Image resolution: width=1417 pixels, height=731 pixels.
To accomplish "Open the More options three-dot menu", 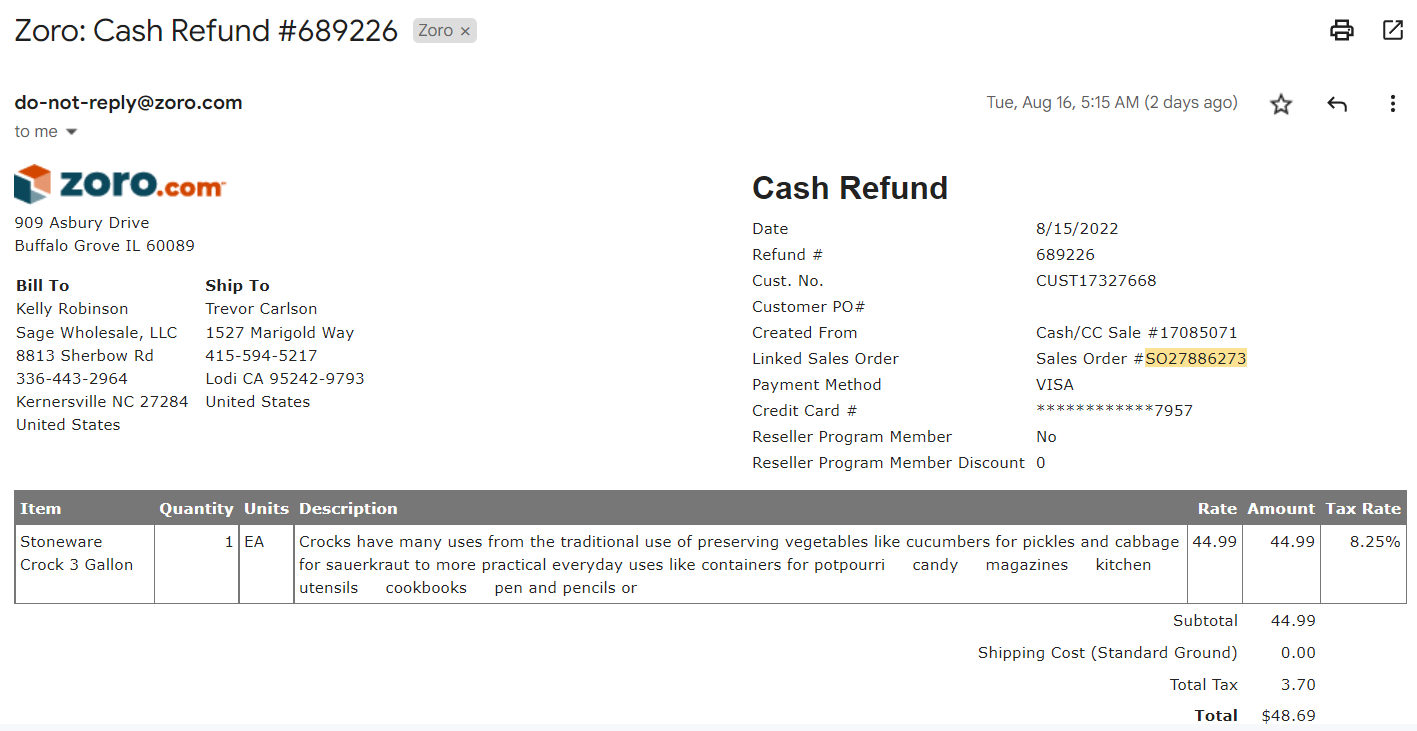I will [x=1392, y=104].
